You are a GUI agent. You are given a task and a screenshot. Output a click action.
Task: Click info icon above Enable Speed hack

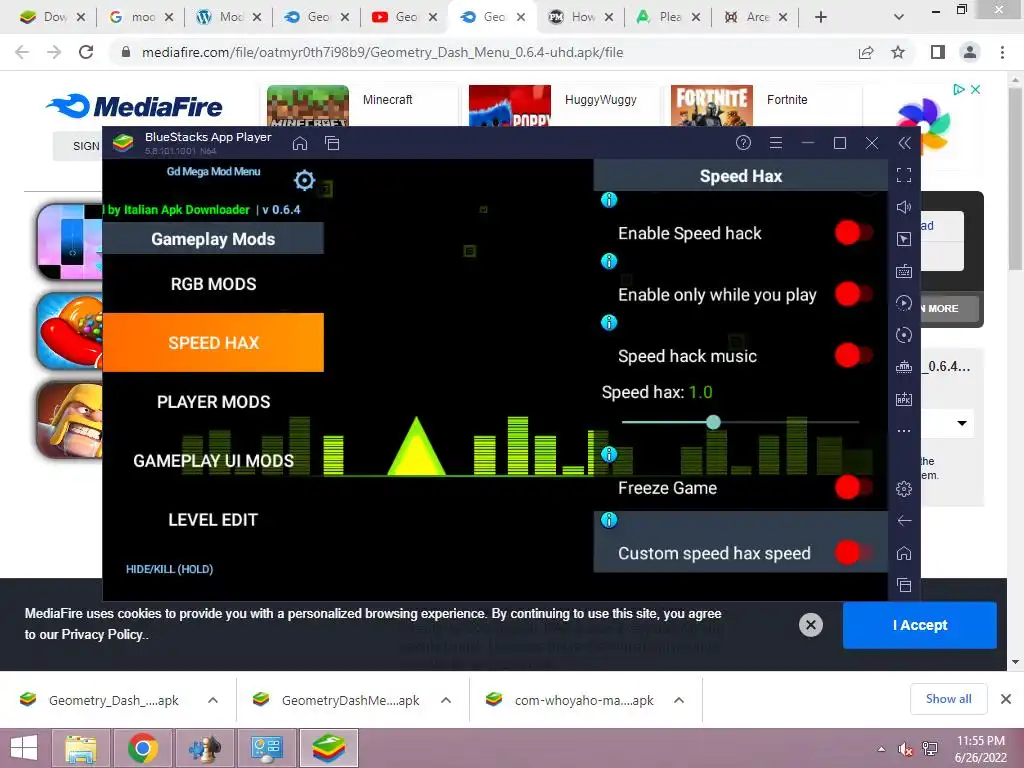(609, 200)
